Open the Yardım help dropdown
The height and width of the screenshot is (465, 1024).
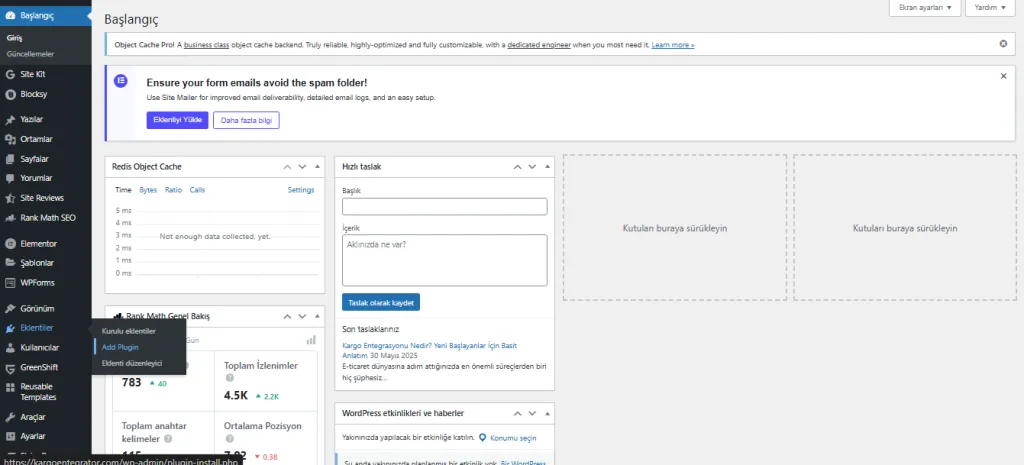pyautogui.click(x=990, y=8)
